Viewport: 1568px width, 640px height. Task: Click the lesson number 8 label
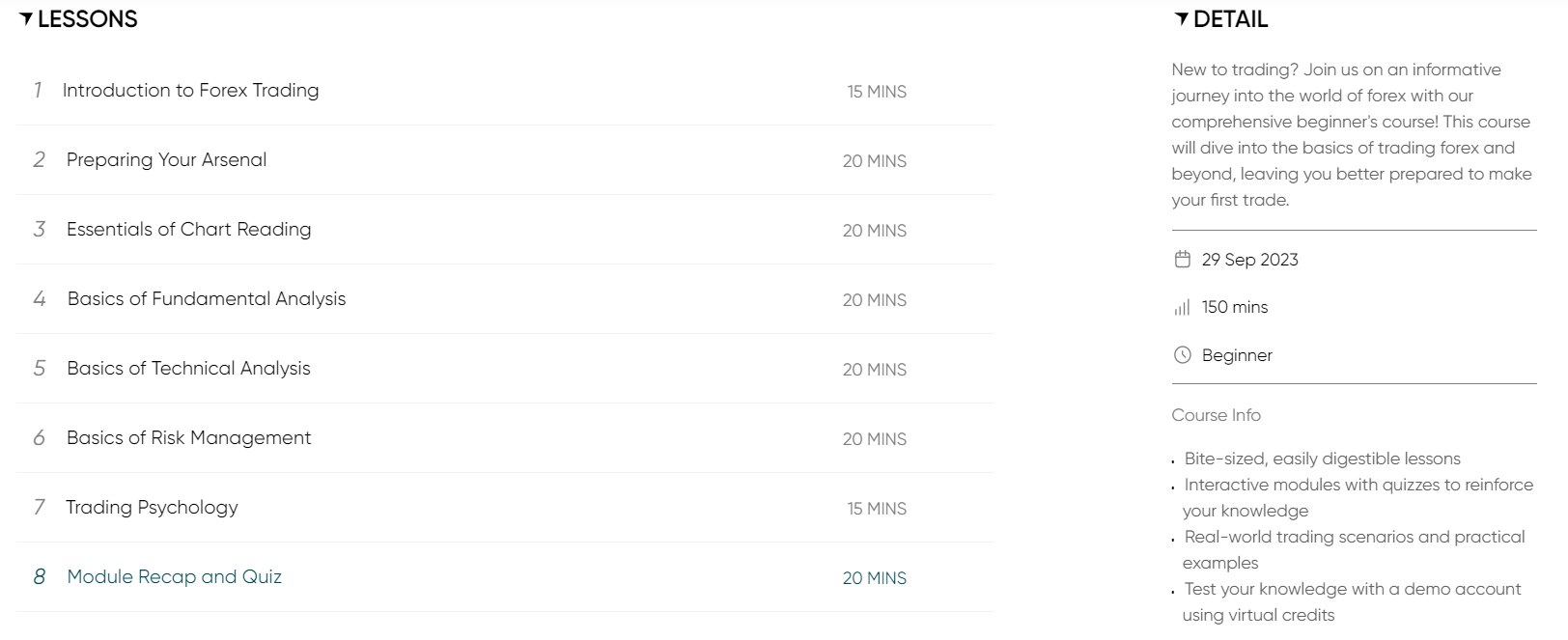point(40,577)
